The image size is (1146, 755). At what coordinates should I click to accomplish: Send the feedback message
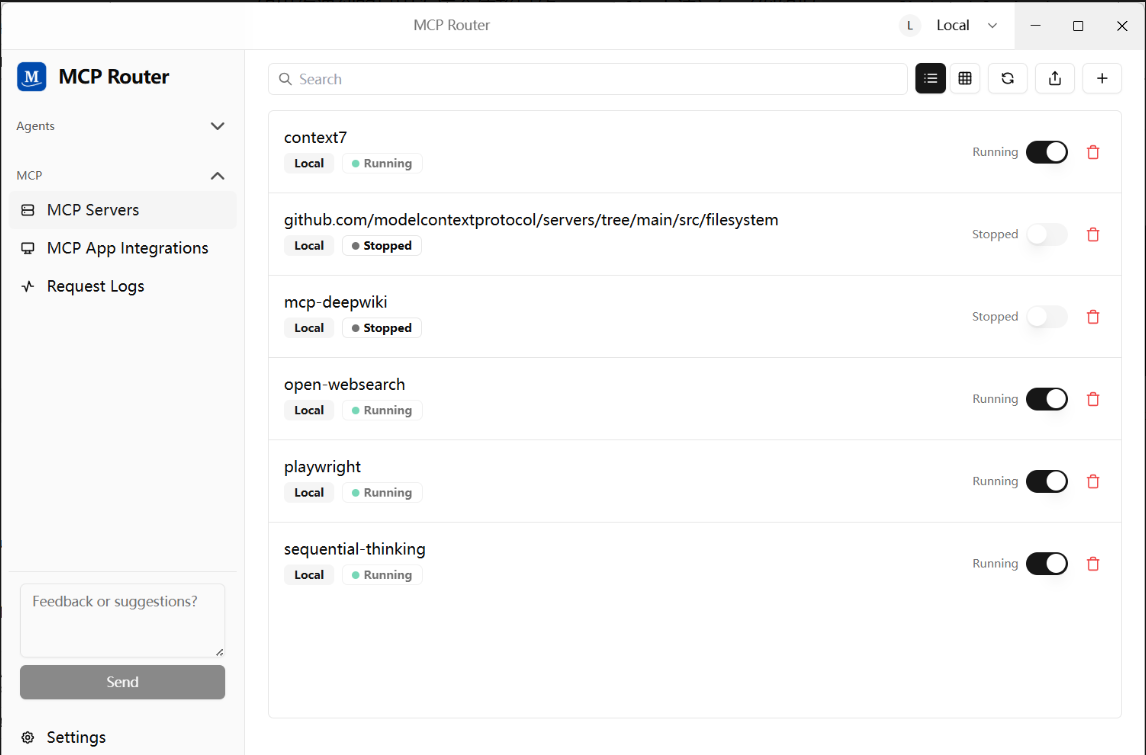coord(123,682)
